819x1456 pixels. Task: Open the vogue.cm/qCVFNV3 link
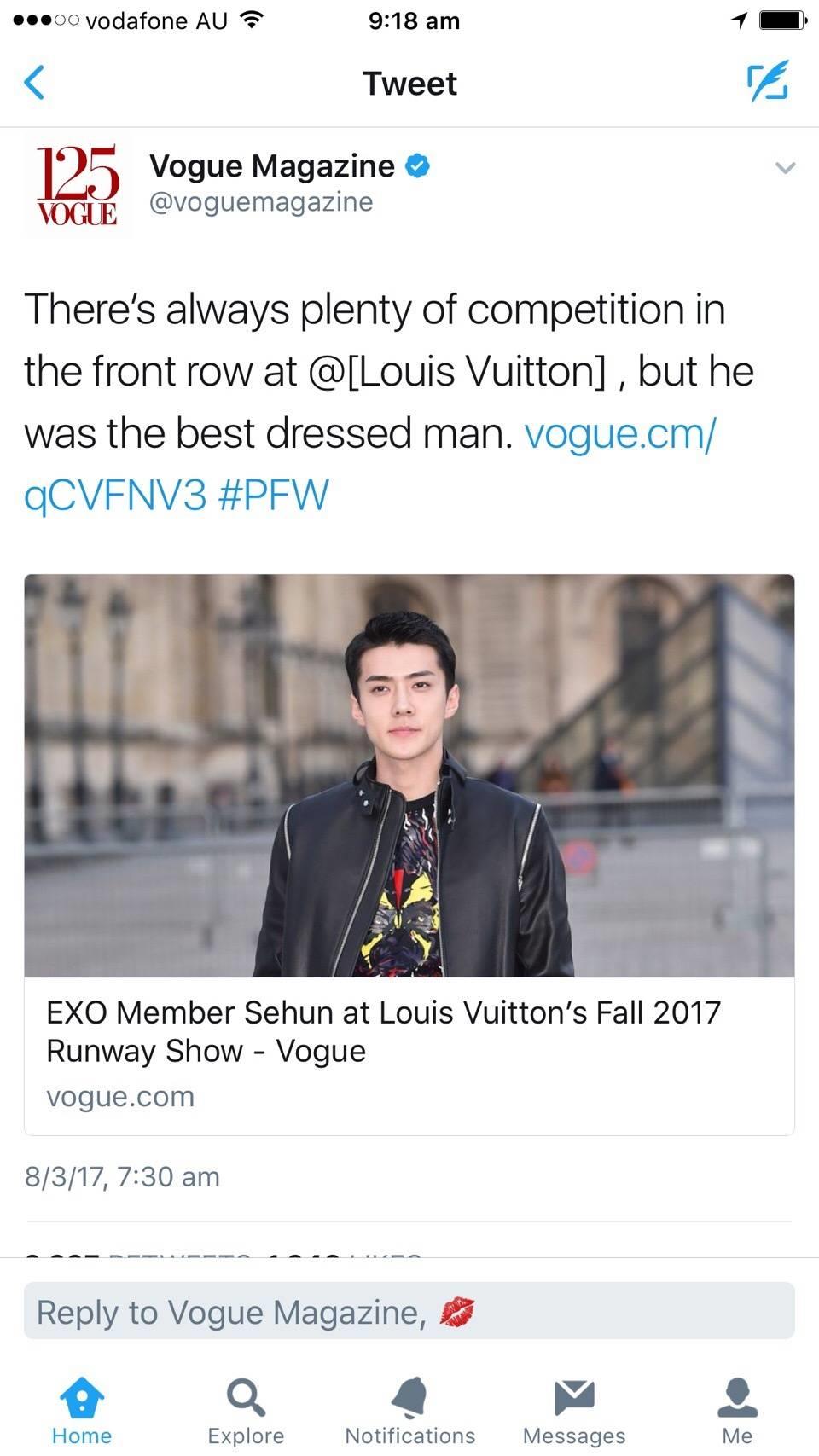619,433
